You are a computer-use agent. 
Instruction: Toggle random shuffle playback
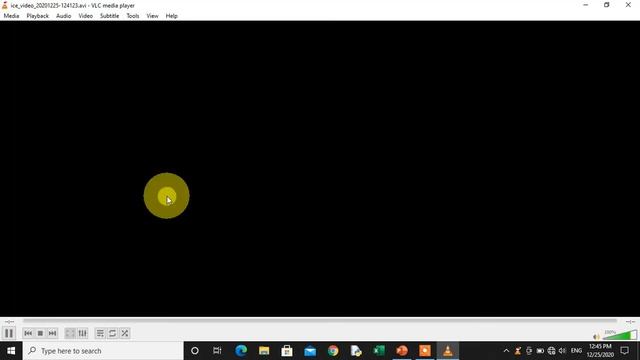pyautogui.click(x=125, y=333)
